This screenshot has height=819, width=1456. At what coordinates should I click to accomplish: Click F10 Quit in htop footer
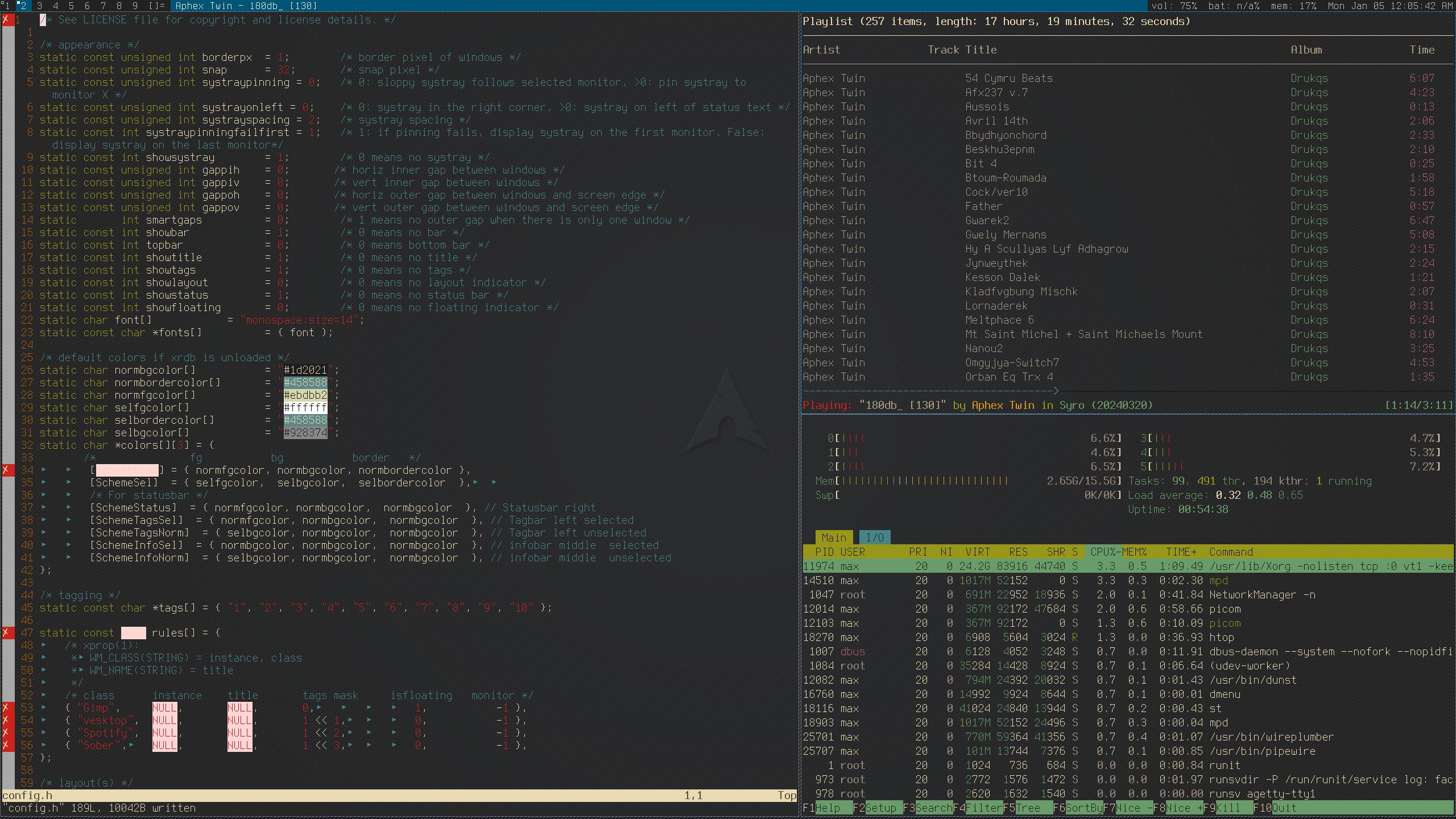1284,808
